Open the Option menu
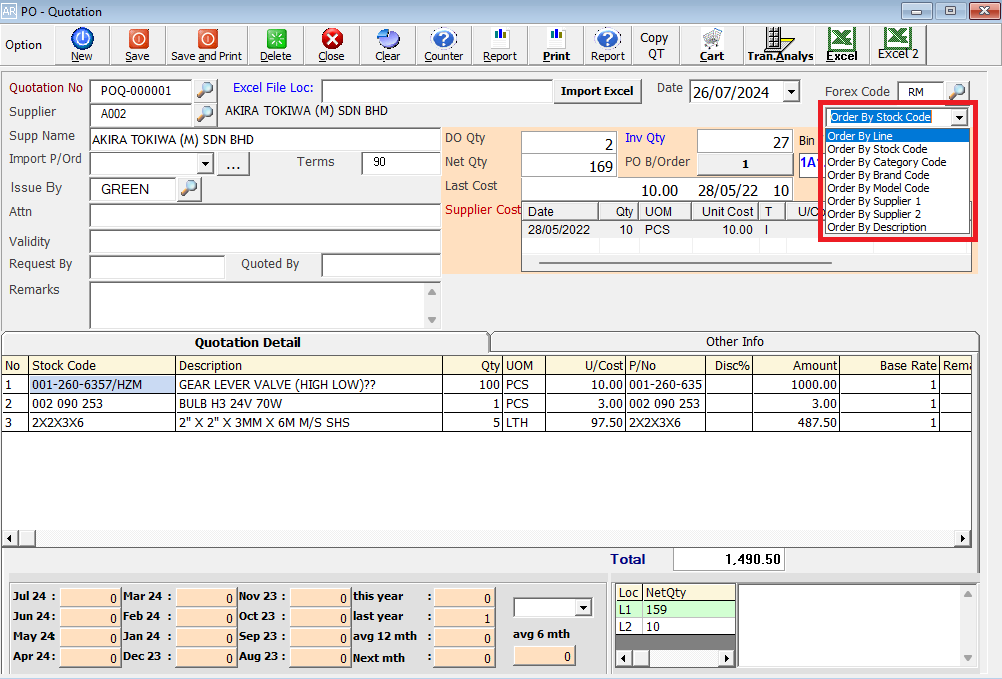Image resolution: width=1002 pixels, height=679 pixels. 24,45
